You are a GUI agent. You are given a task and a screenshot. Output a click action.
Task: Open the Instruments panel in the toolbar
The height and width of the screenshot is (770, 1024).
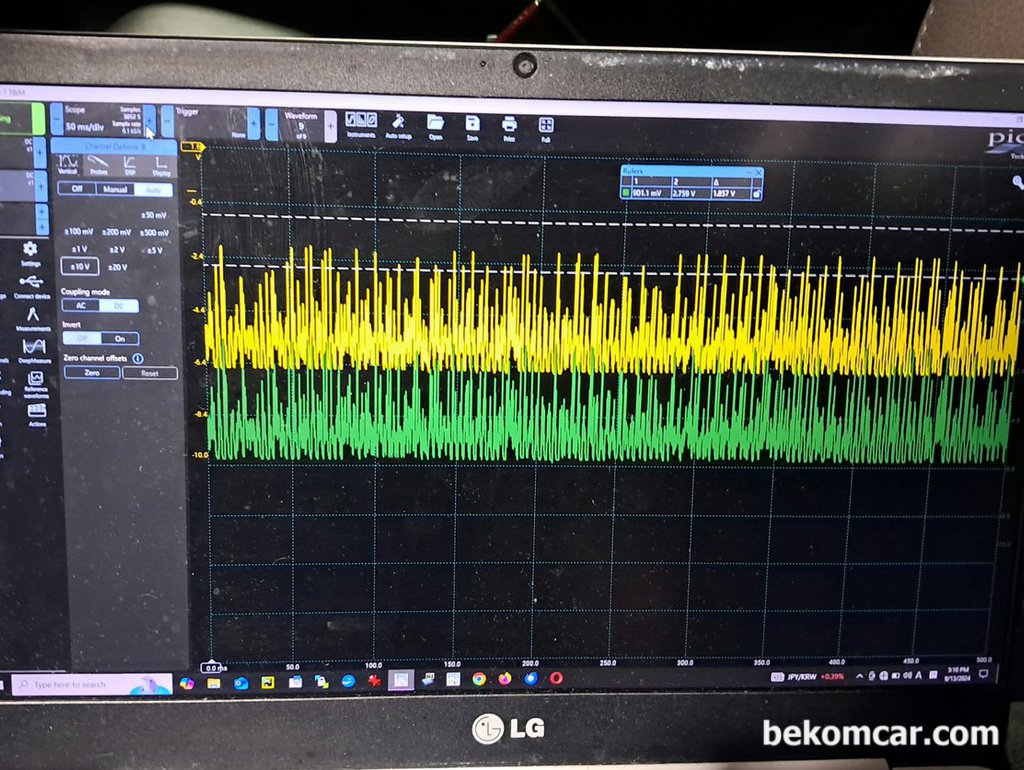pos(360,124)
